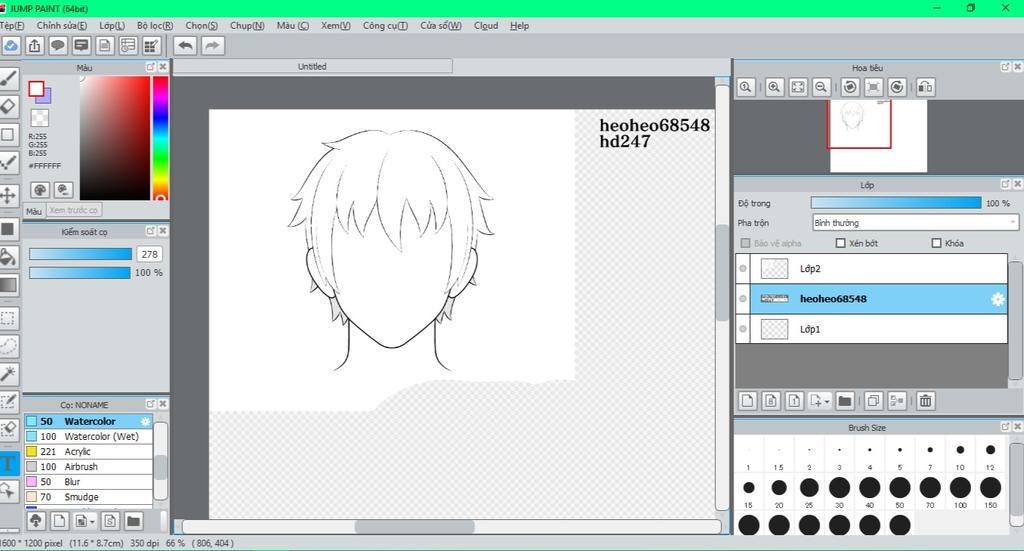1024x551 pixels.
Task: Download cloud brush in brush panel
Action: coord(36,521)
